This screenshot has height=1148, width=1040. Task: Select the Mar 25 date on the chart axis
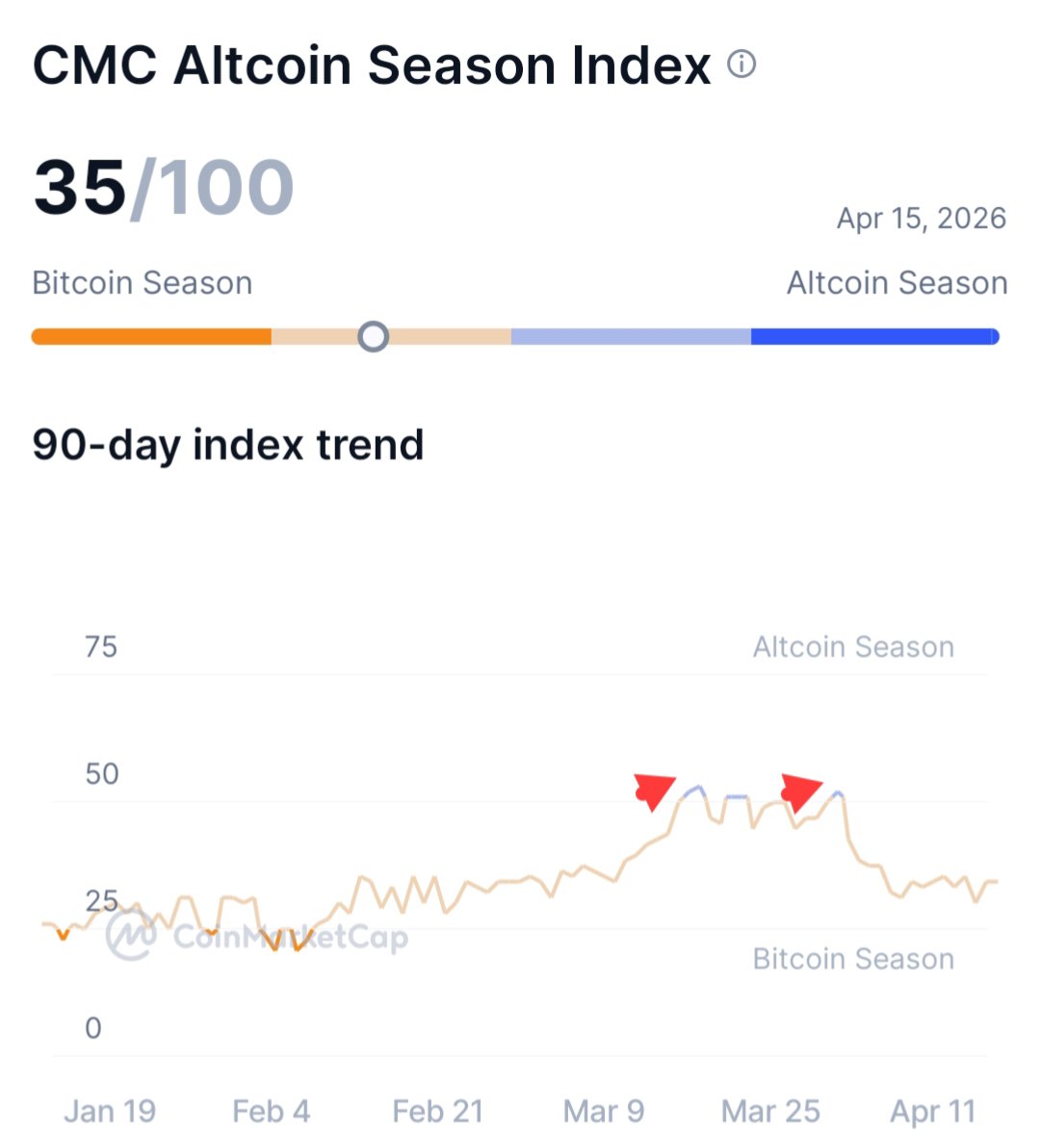(770, 1111)
